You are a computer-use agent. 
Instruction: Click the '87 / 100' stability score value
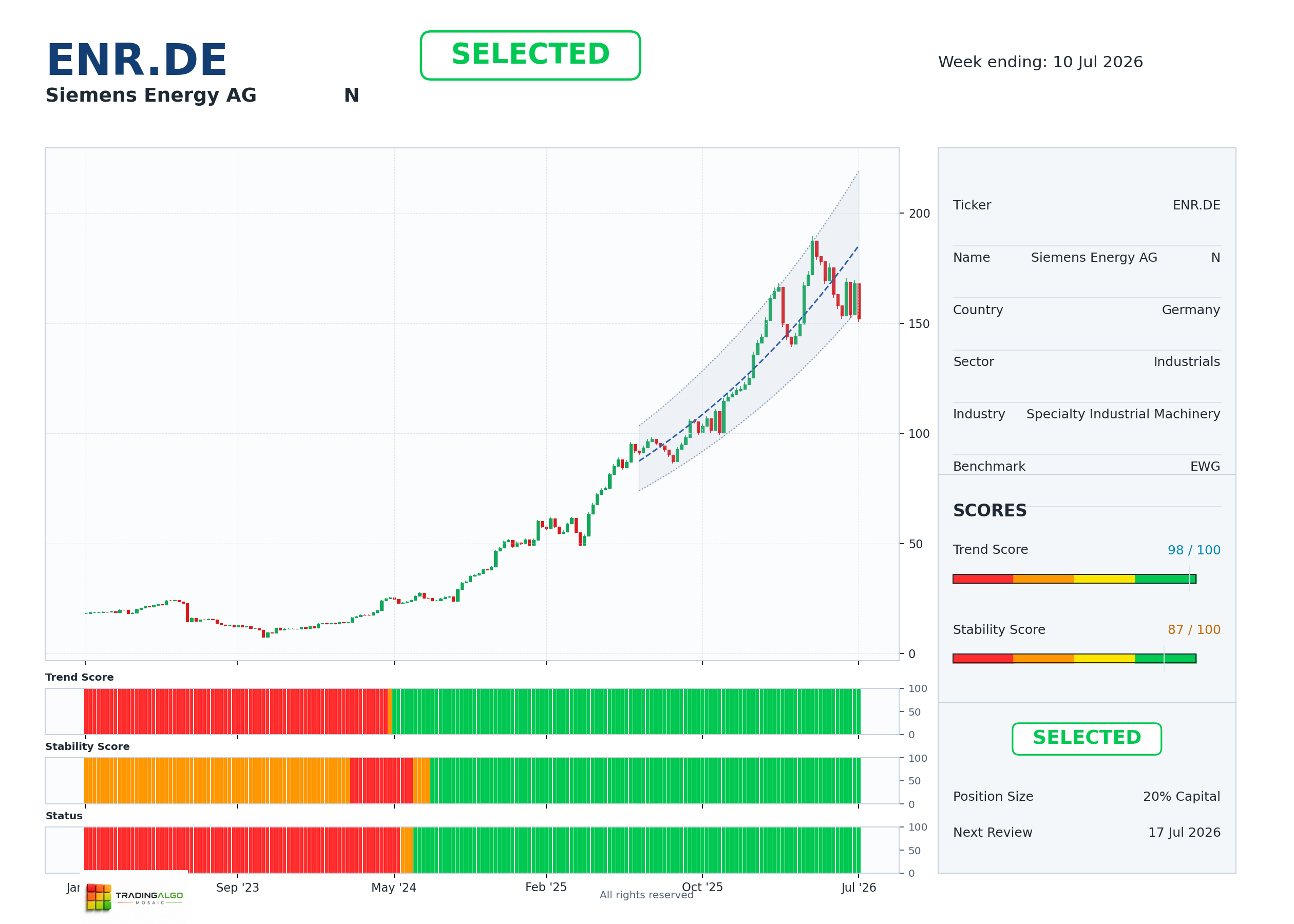coord(1194,629)
